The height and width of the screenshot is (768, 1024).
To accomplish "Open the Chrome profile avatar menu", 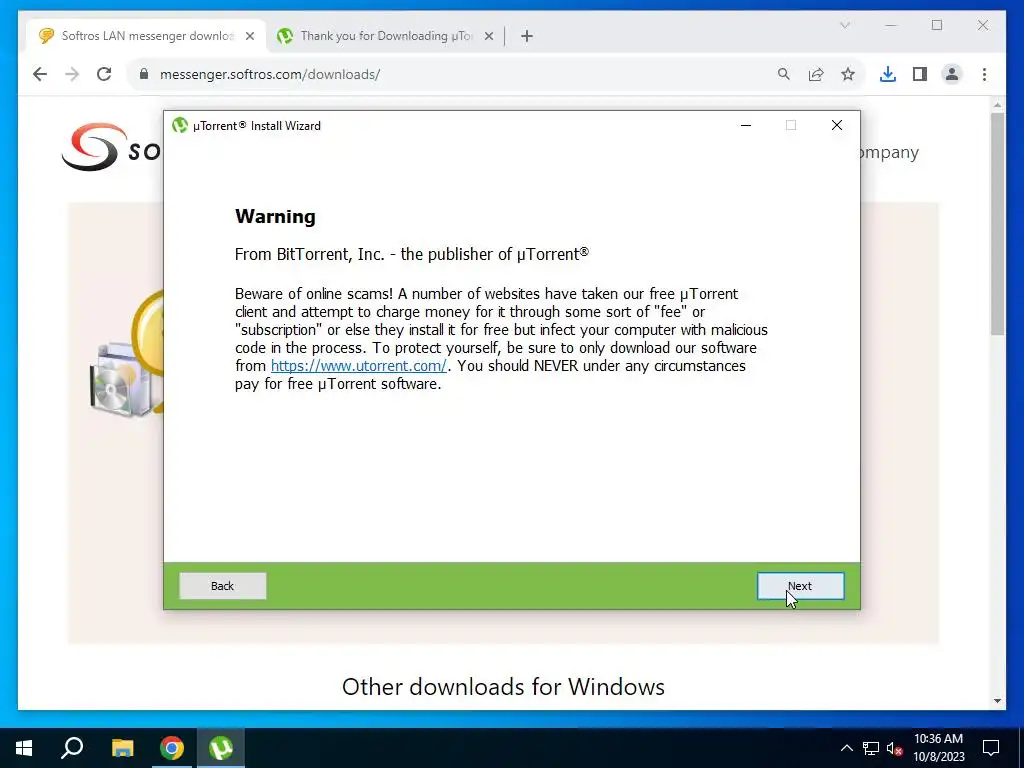I will coord(952,74).
